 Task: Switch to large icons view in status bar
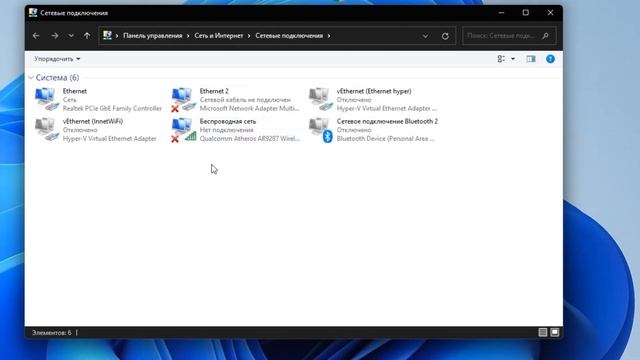tap(555, 333)
